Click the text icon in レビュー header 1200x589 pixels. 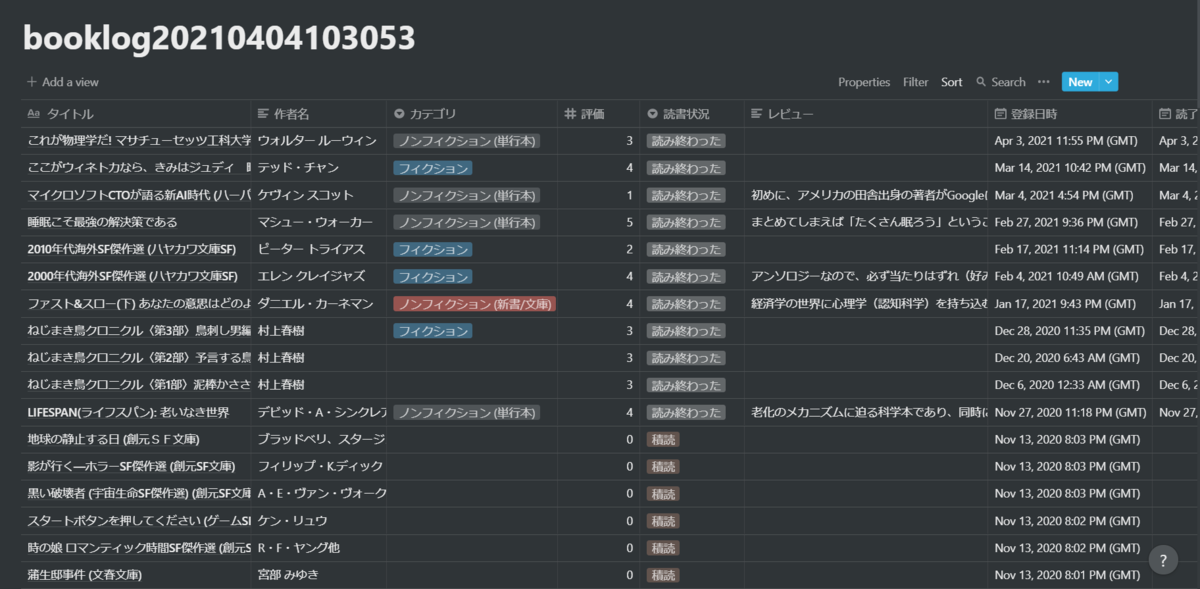[757, 114]
